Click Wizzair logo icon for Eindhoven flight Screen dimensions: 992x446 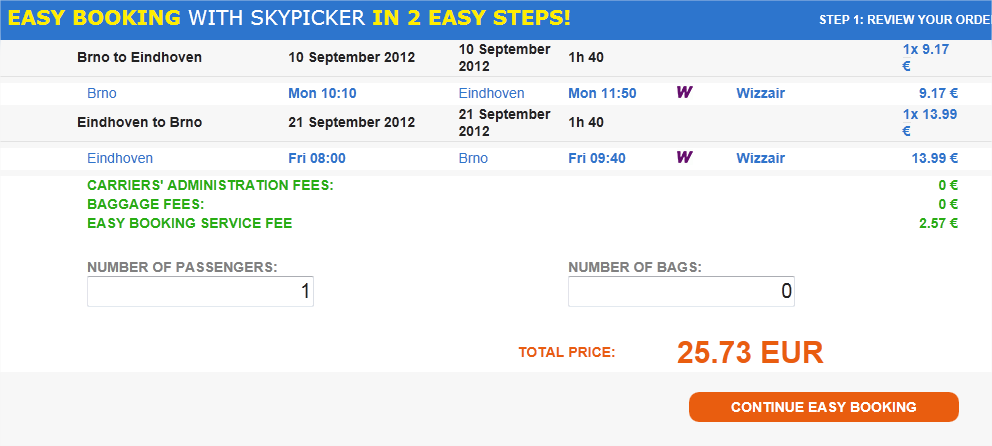pos(684,157)
